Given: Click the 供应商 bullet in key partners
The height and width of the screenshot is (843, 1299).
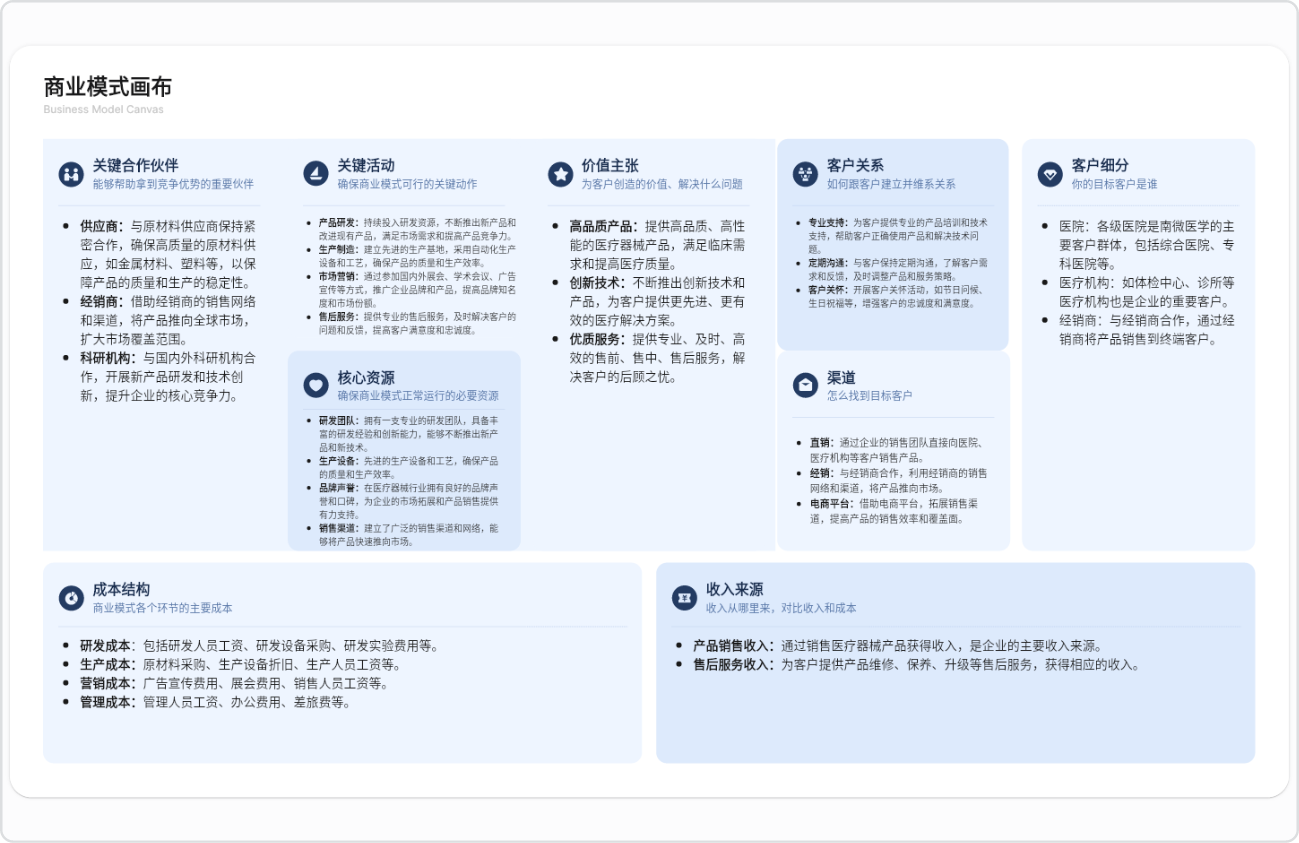Looking at the screenshot, I should pos(168,254).
